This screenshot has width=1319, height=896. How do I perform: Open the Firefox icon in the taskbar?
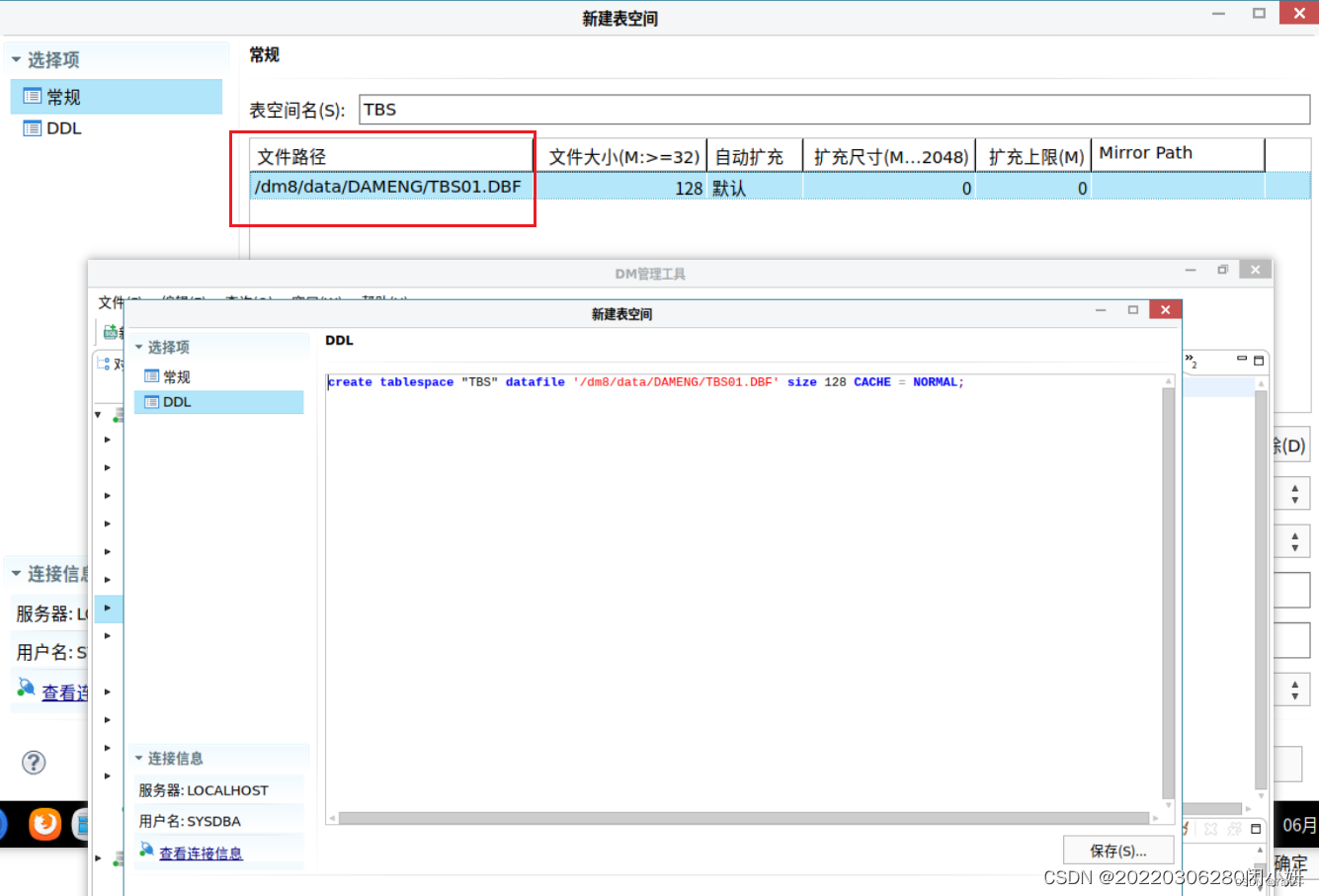click(x=44, y=824)
